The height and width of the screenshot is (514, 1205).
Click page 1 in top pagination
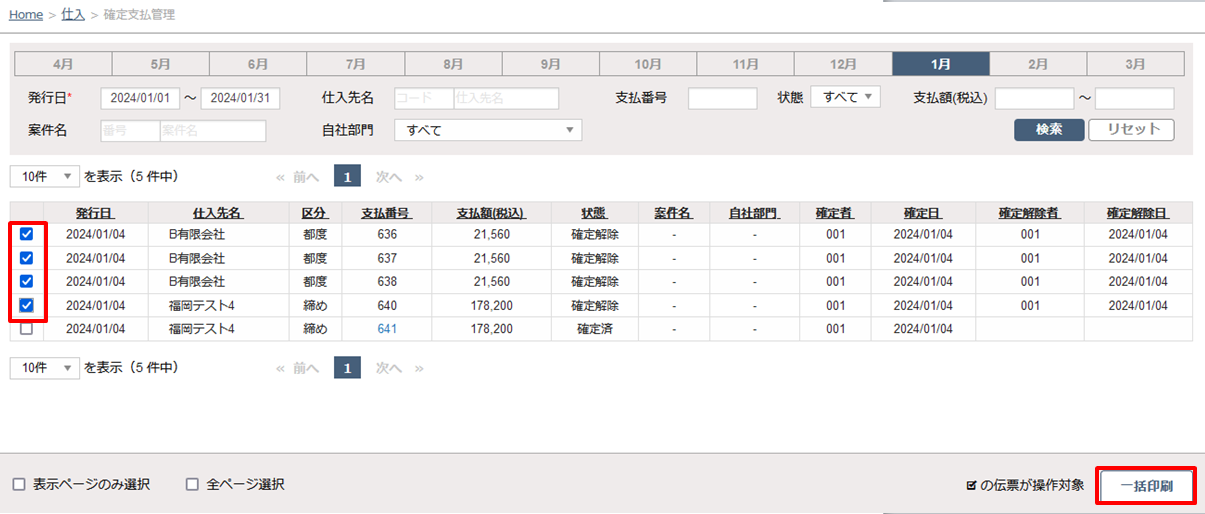point(347,177)
